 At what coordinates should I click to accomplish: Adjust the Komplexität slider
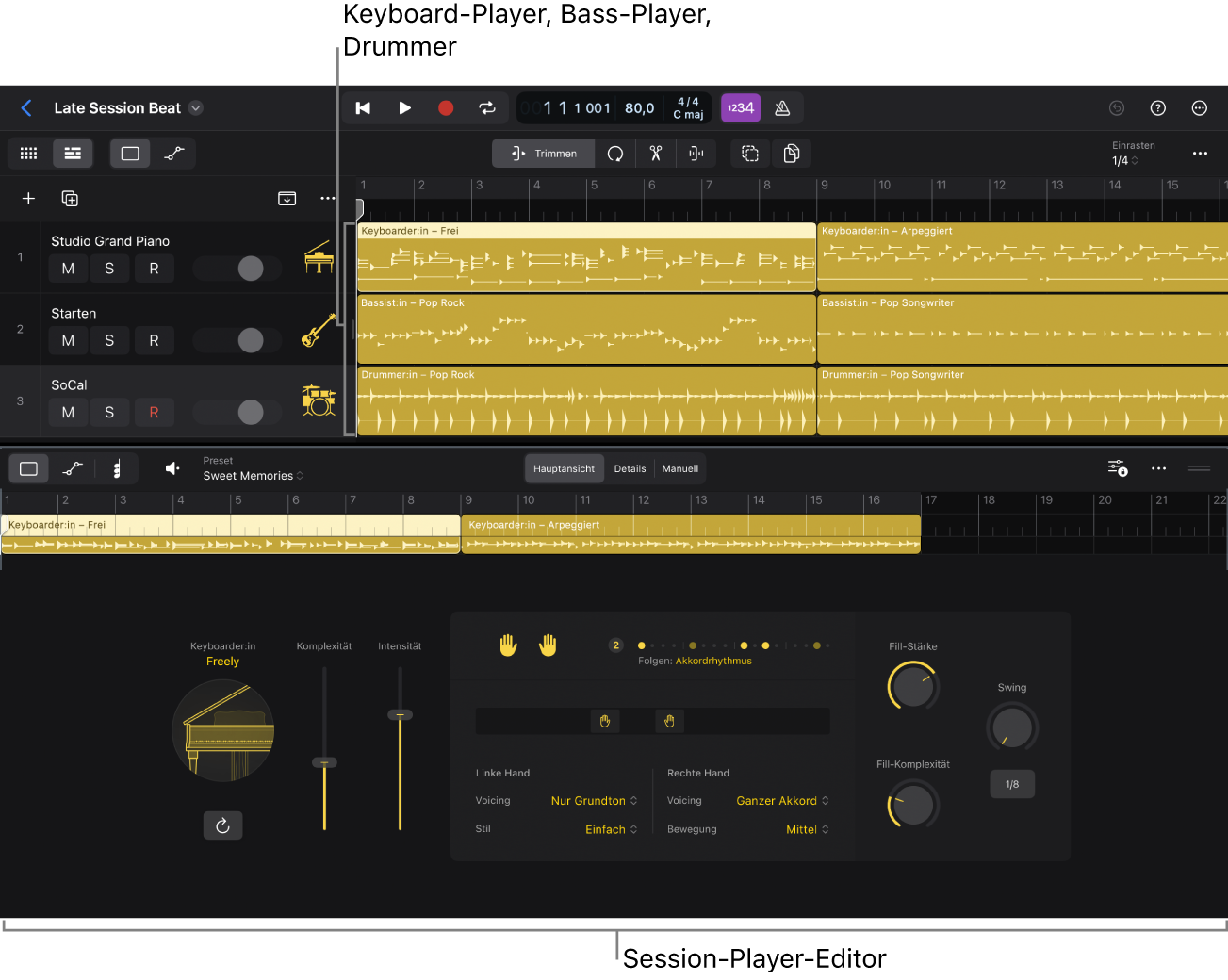[324, 762]
